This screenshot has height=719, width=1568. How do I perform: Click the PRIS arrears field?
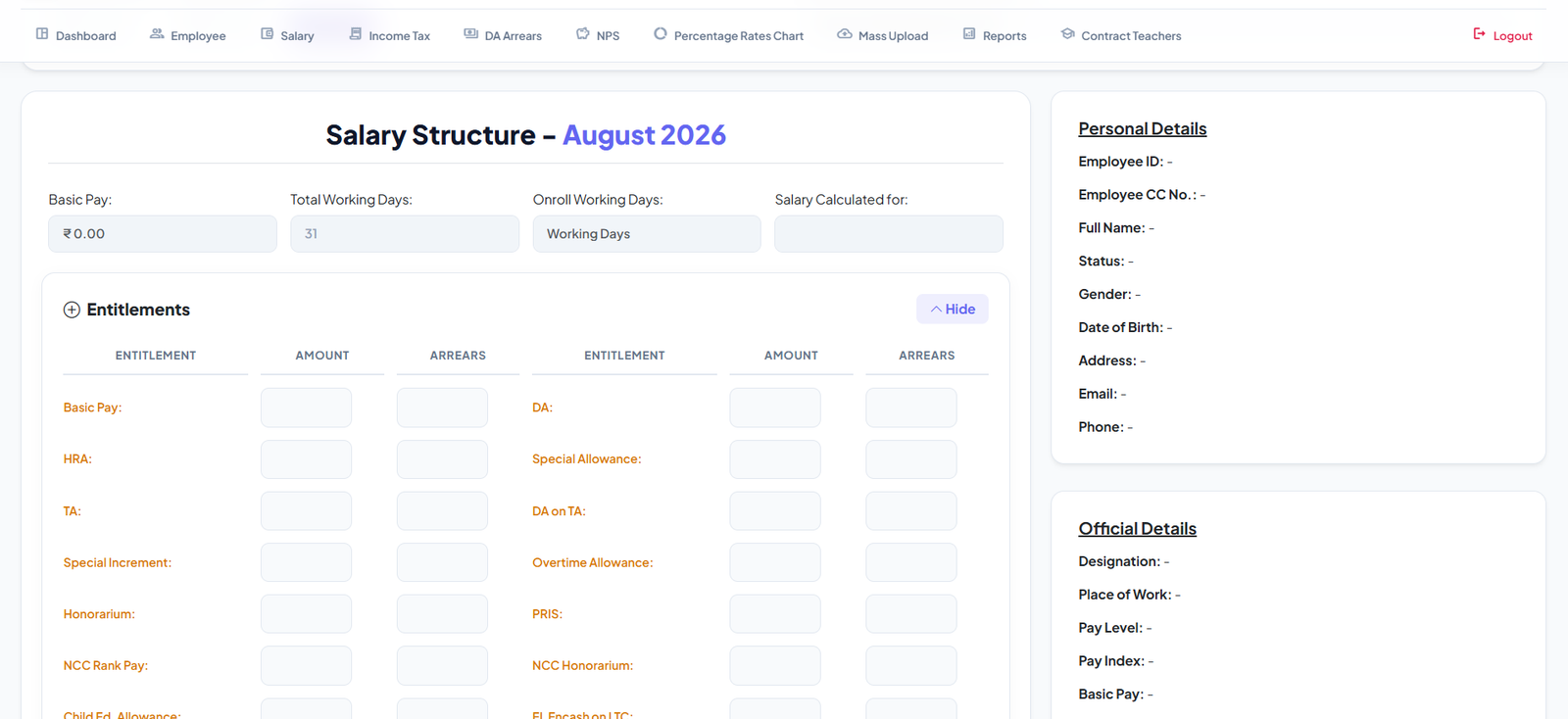[911, 614]
